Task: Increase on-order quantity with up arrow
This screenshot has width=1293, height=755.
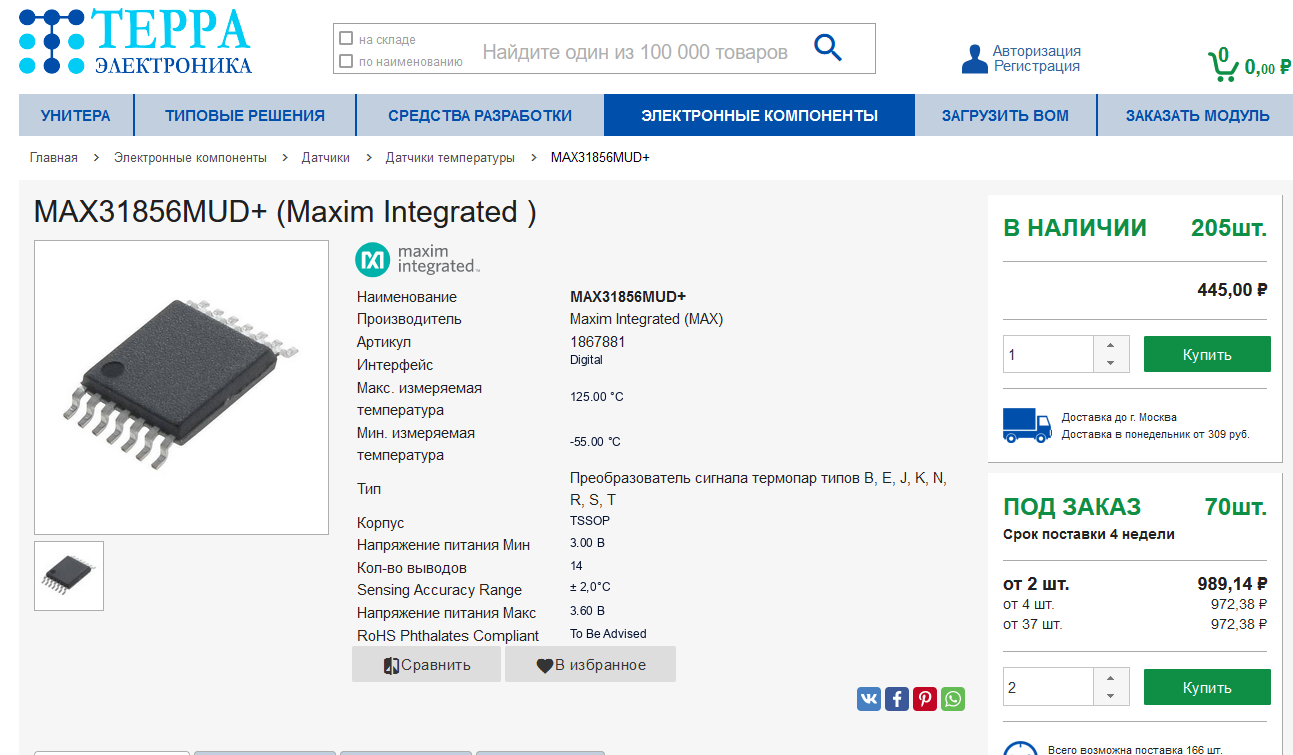Action: [1111, 678]
